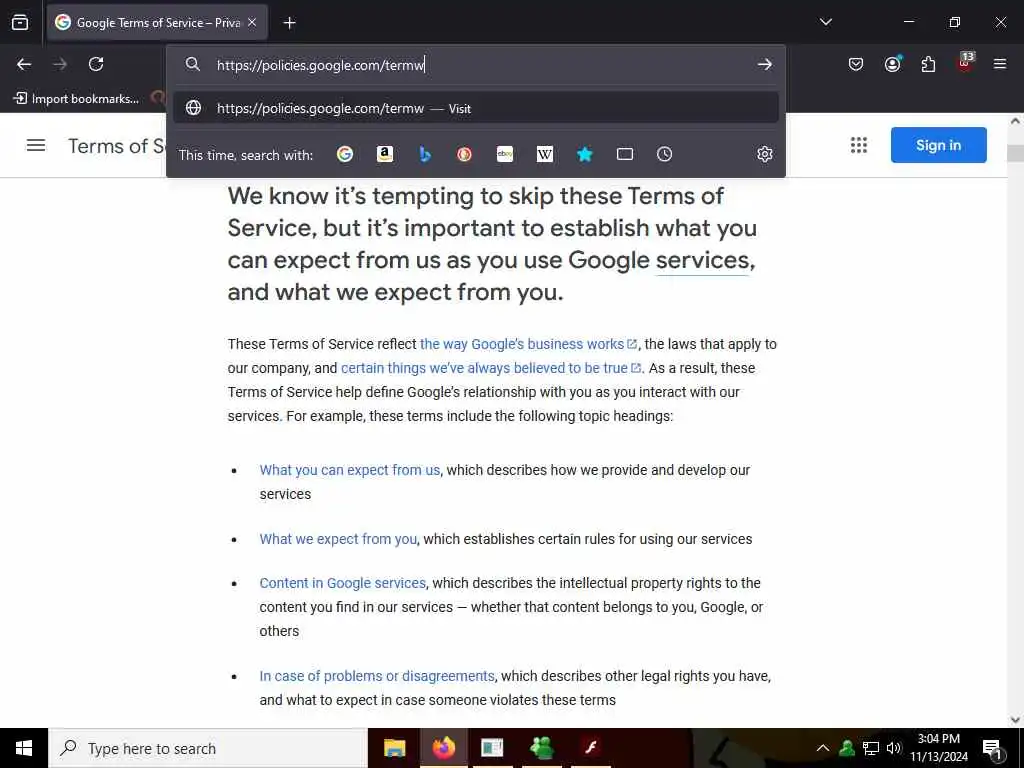
Task: Search this time with Amazon
Action: [385, 154]
